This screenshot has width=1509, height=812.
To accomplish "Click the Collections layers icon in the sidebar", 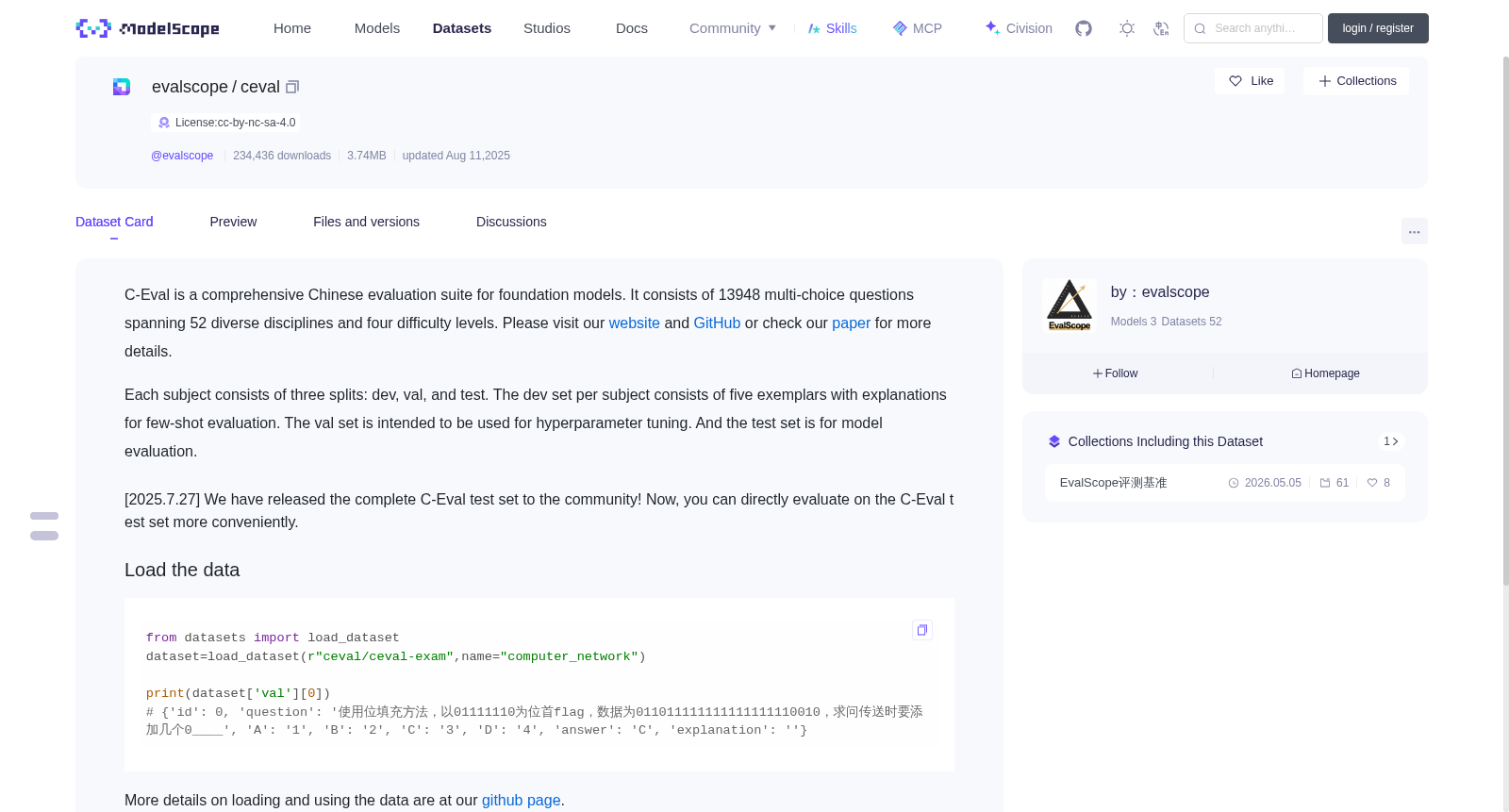I will (1054, 441).
